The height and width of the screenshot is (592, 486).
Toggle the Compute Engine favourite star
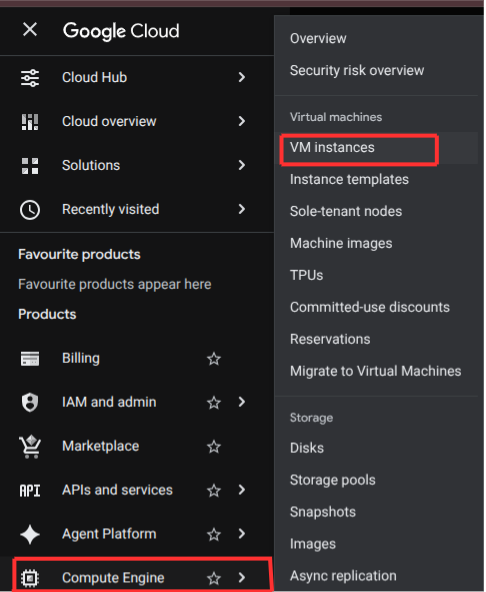[214, 578]
